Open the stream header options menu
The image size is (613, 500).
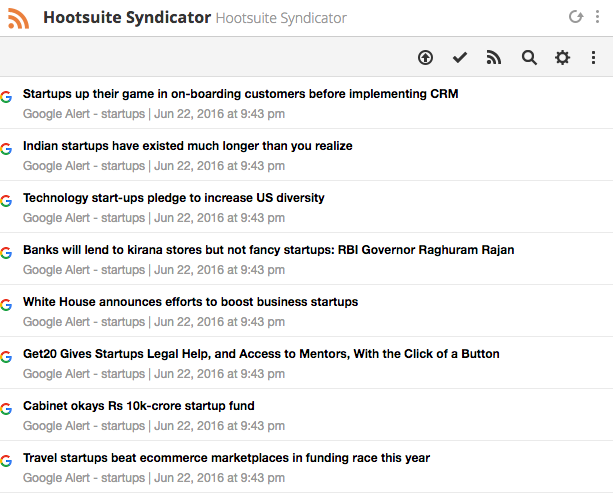[597, 17]
